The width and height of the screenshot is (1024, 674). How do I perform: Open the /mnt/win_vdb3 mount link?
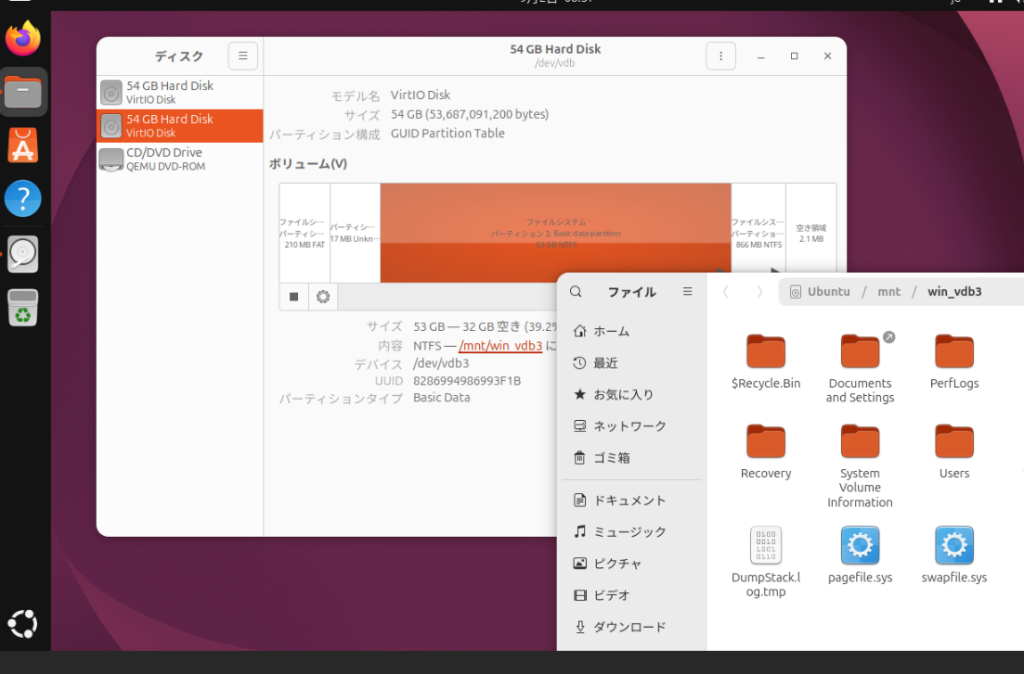tap(500, 345)
